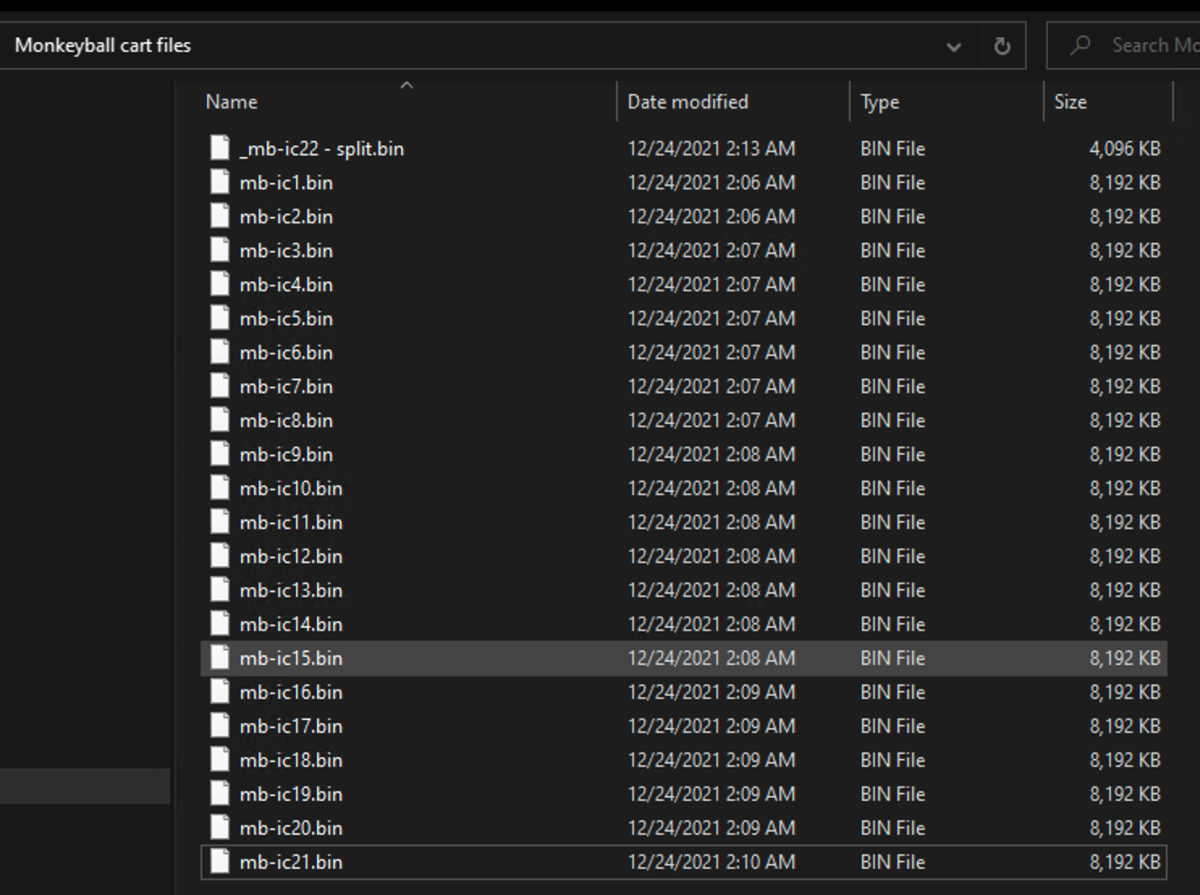Image resolution: width=1200 pixels, height=895 pixels.
Task: Click the file icon next to mb-ic3.bin
Action: click(220, 250)
